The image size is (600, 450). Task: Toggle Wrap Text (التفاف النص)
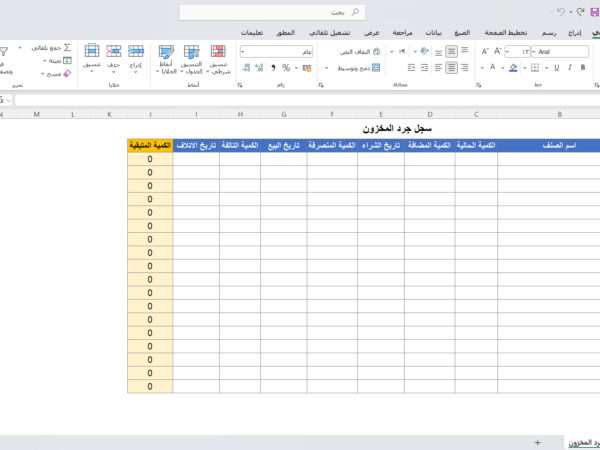click(x=366, y=51)
